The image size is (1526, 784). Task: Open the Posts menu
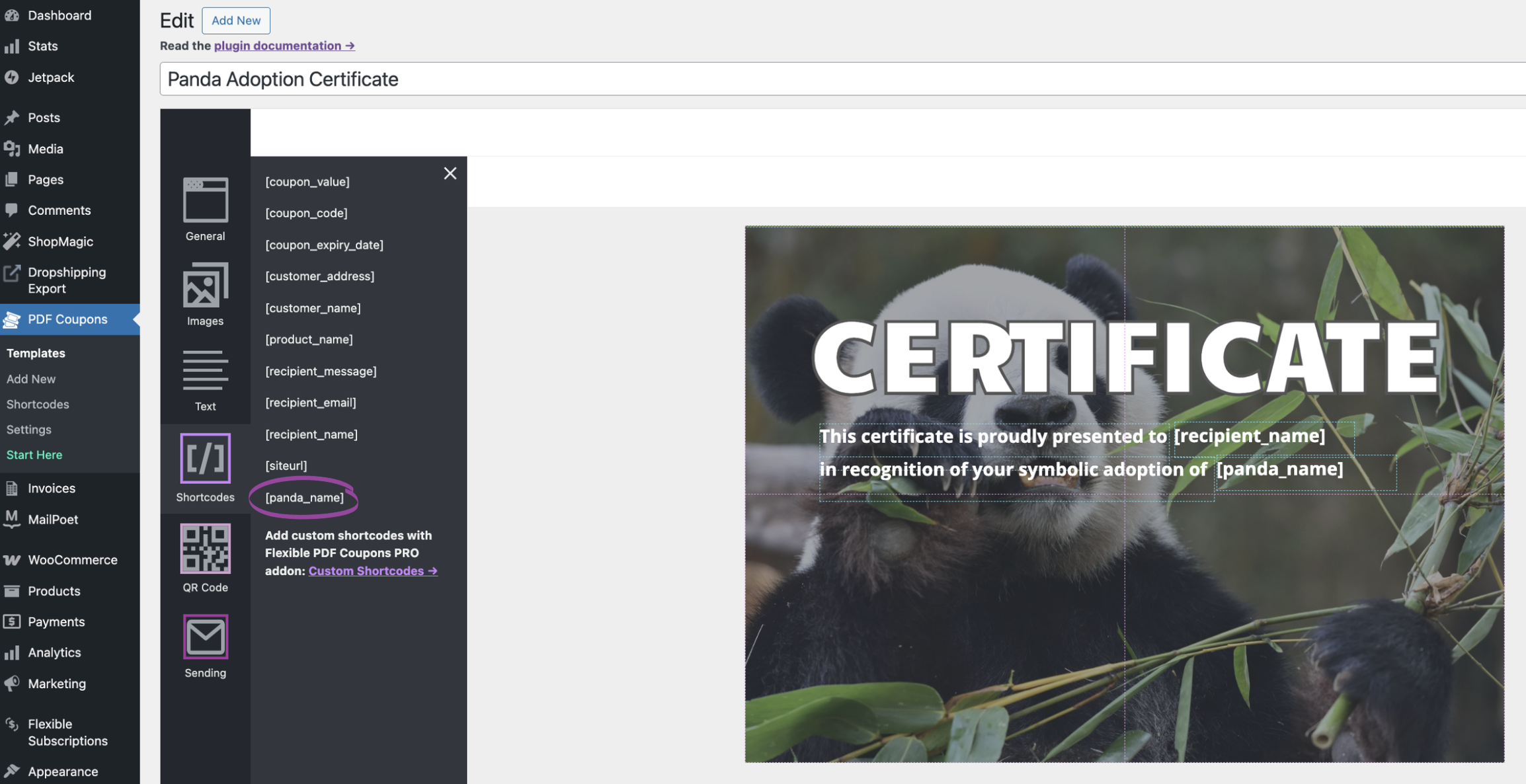tap(42, 117)
